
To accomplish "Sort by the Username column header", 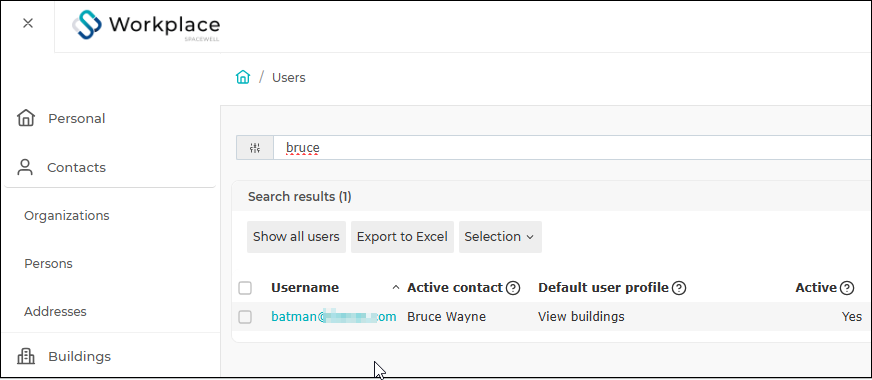I will tap(305, 288).
